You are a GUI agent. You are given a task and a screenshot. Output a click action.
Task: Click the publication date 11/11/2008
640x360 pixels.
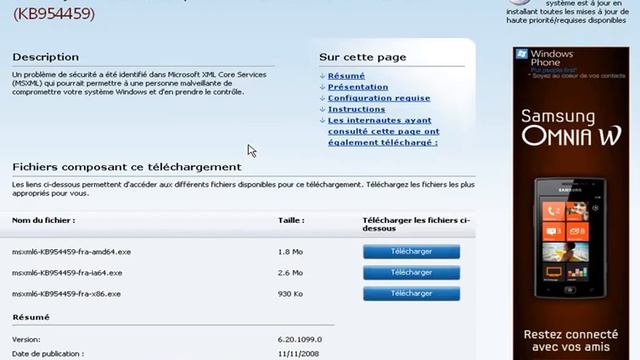[x=298, y=354]
